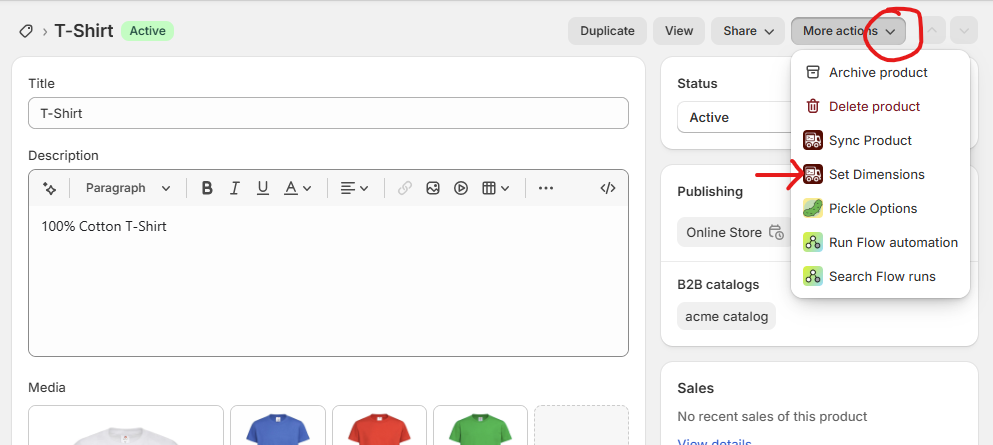Click the Online Store channel chip
This screenshot has height=445, width=993.
[734, 232]
